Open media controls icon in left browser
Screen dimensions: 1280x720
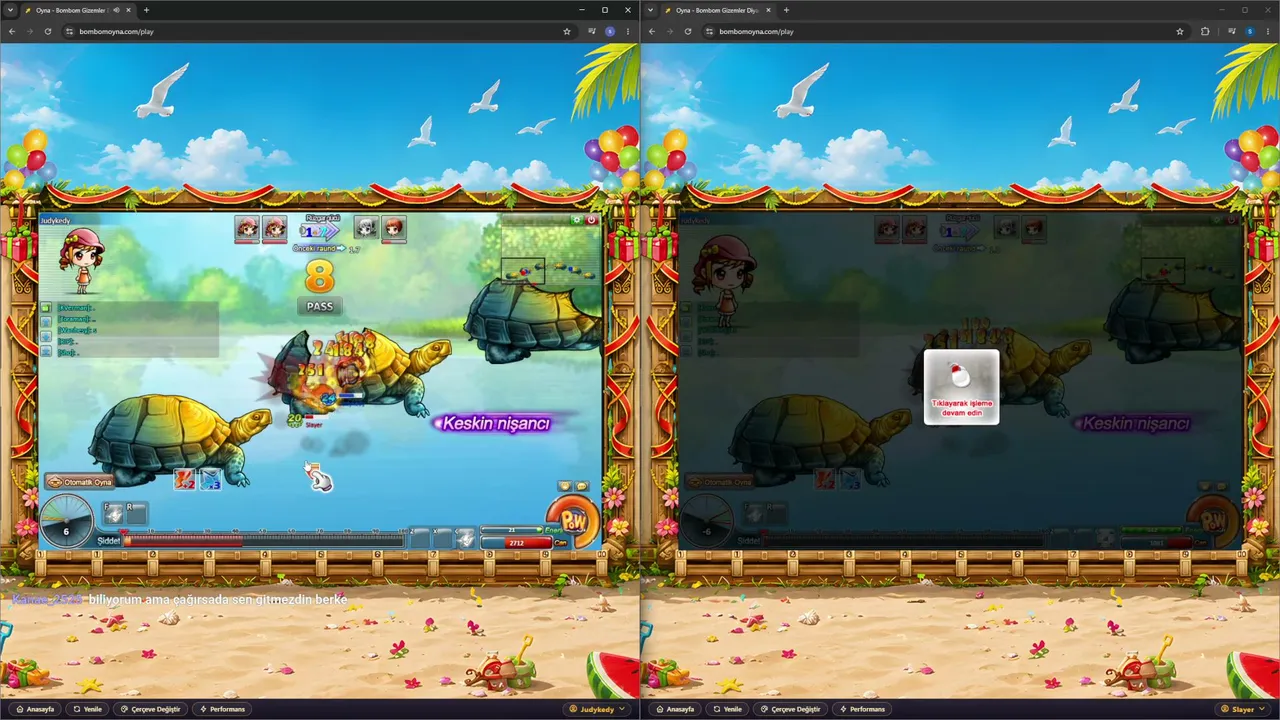(593, 31)
